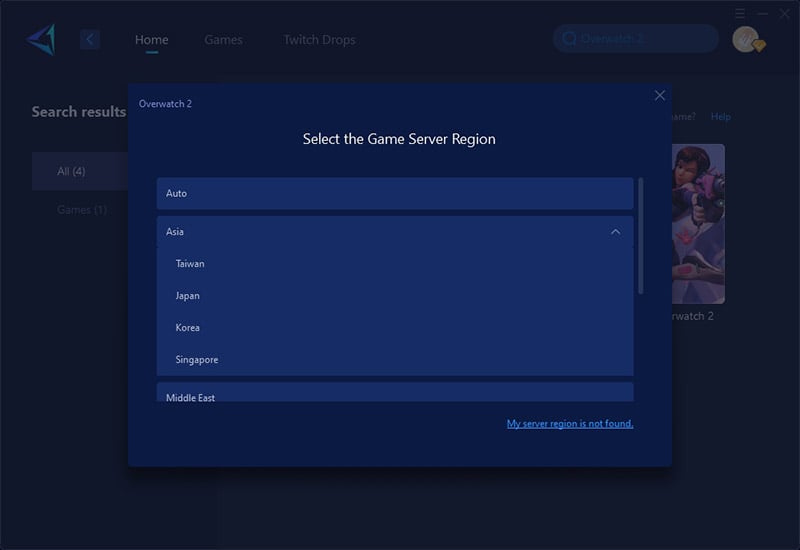Click the search magnifier icon
This screenshot has height=550, width=800.
click(569, 39)
